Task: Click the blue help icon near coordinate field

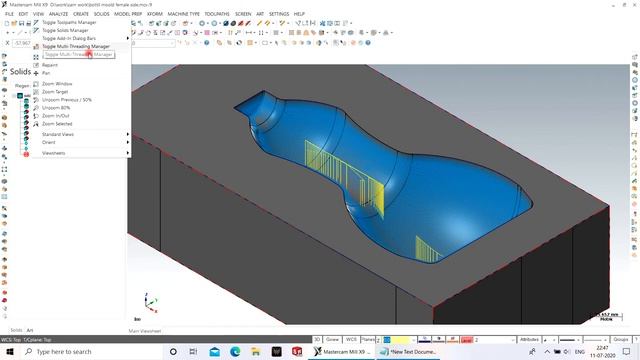Action: pyautogui.click(x=207, y=42)
